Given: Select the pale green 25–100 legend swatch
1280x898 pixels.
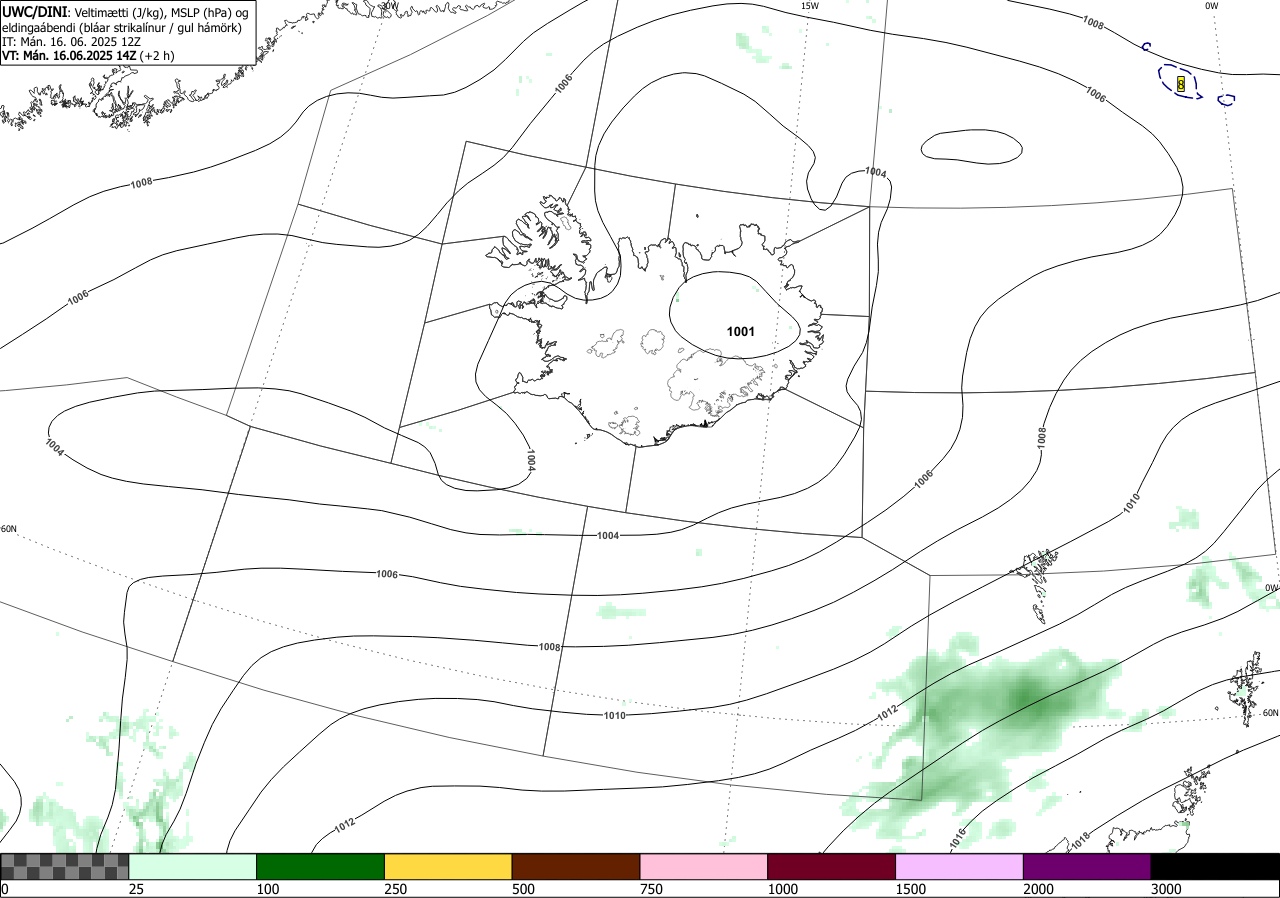Looking at the screenshot, I should [193, 866].
